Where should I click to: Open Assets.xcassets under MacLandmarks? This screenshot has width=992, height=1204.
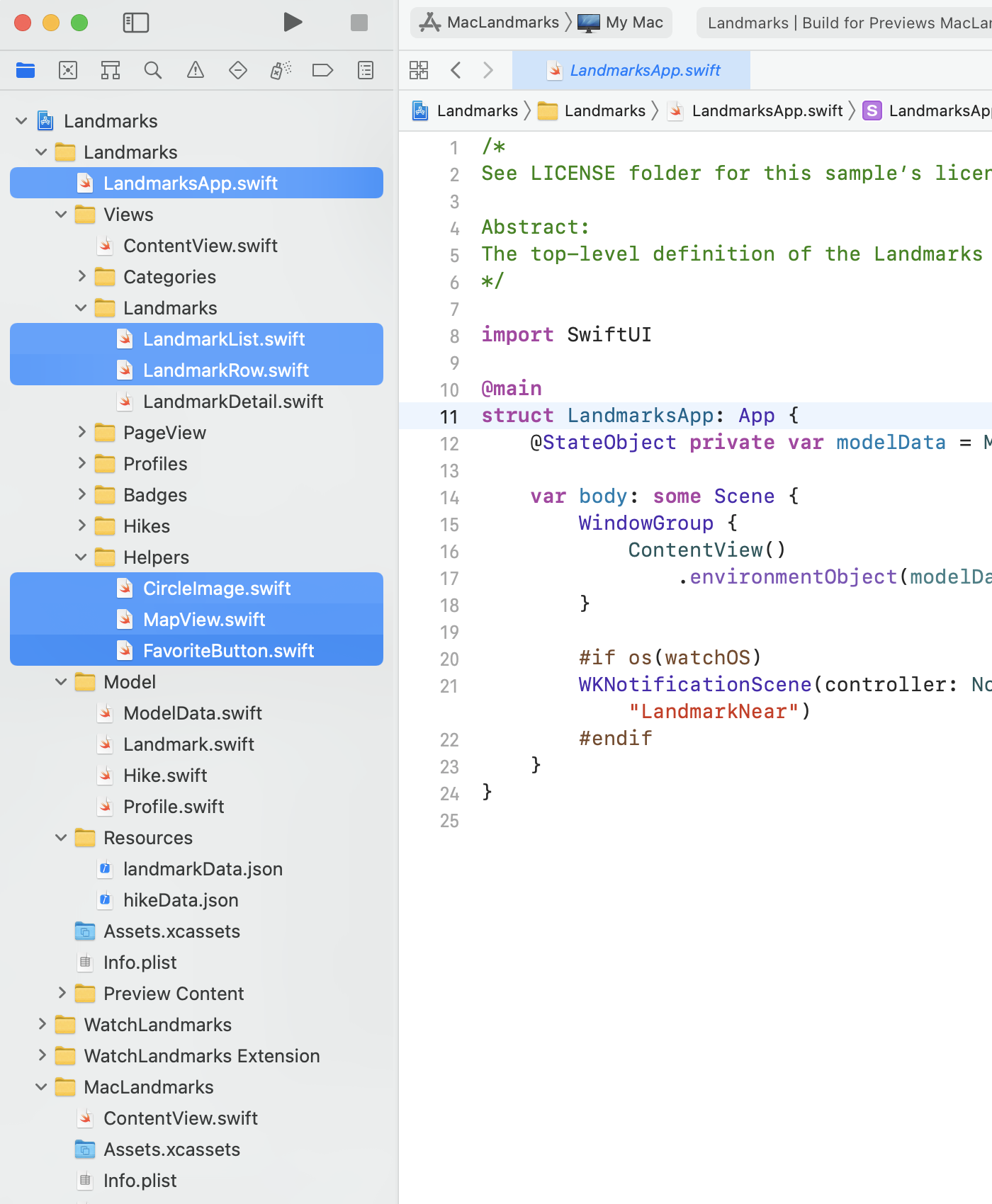pyautogui.click(x=196, y=1149)
